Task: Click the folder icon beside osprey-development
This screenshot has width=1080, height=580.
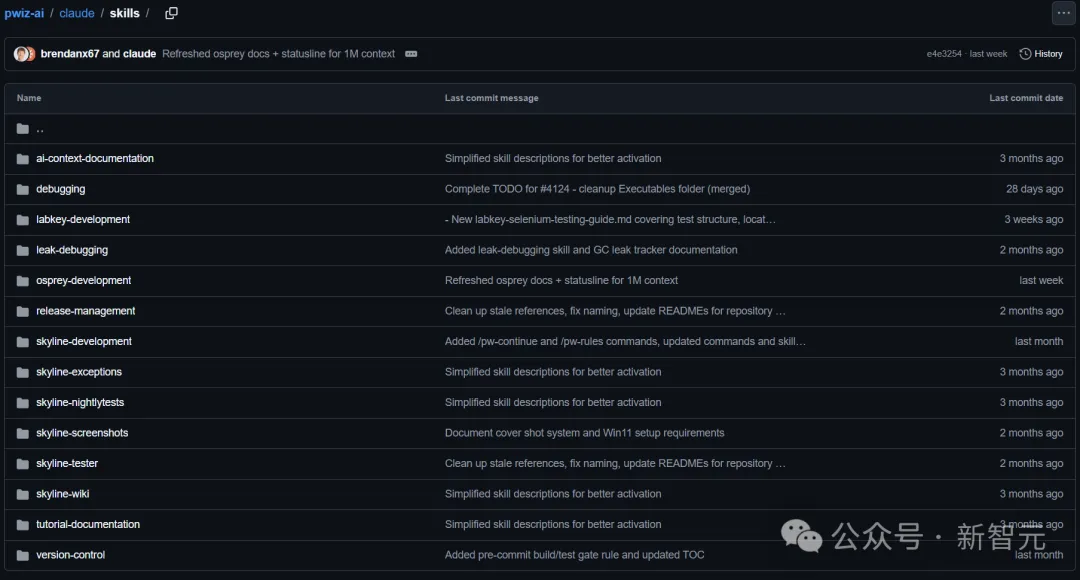Action: (x=23, y=281)
